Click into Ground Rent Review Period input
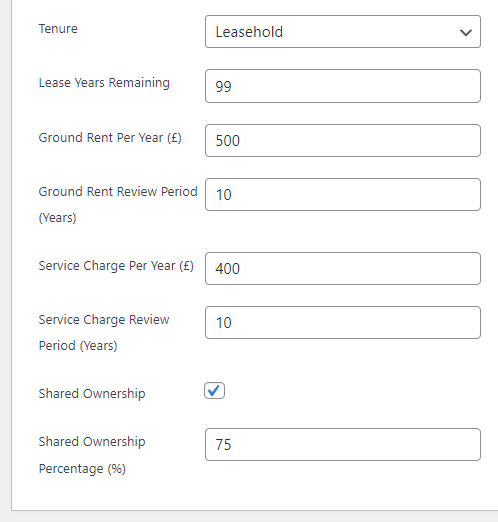Screen dimensions: 498x522 [343, 194]
